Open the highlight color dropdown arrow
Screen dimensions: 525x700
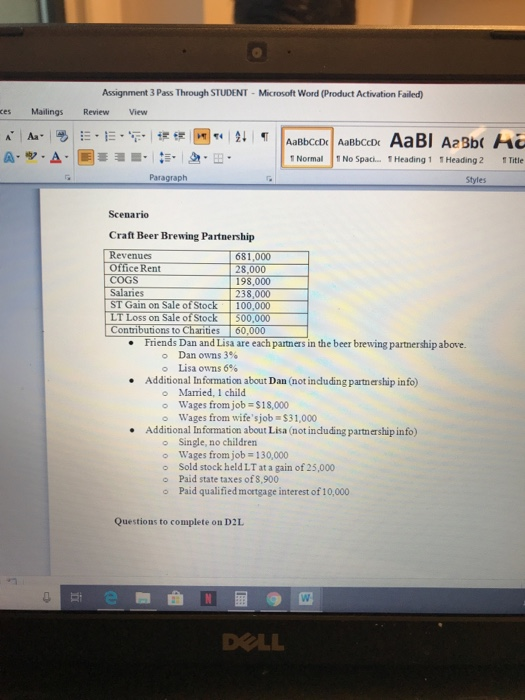tap(43, 157)
